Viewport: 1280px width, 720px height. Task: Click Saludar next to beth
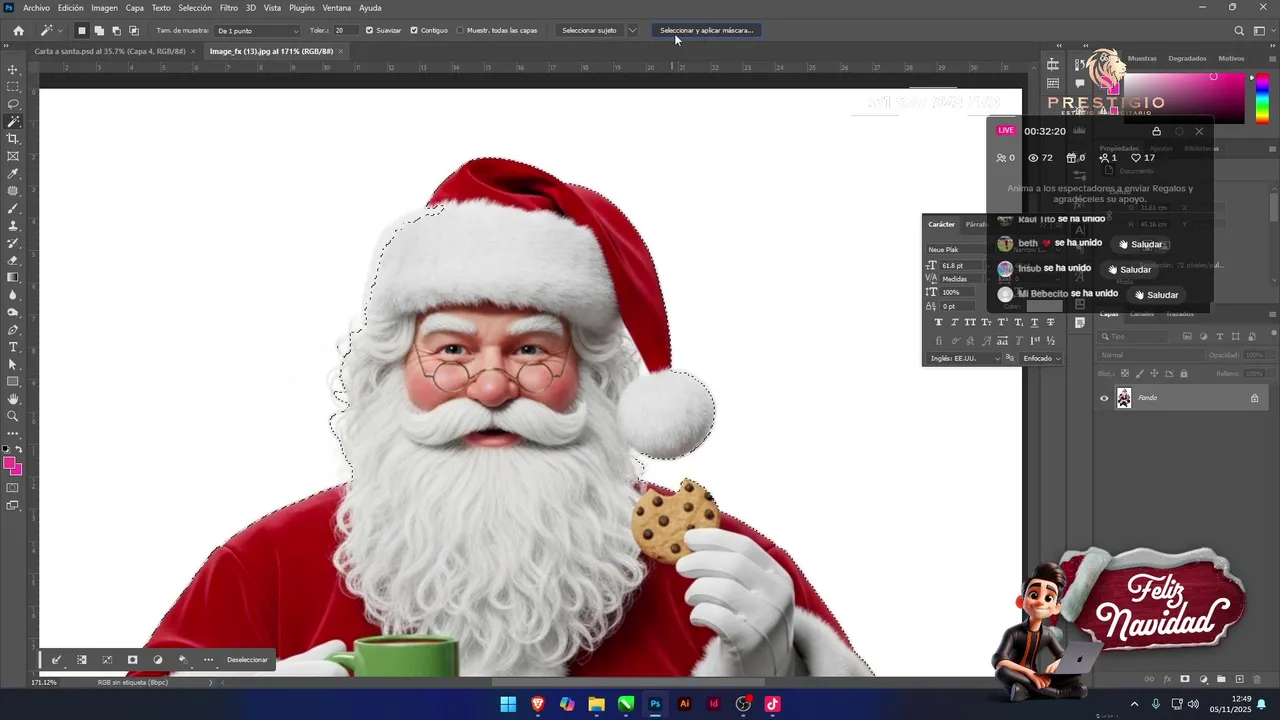[x=1141, y=244]
